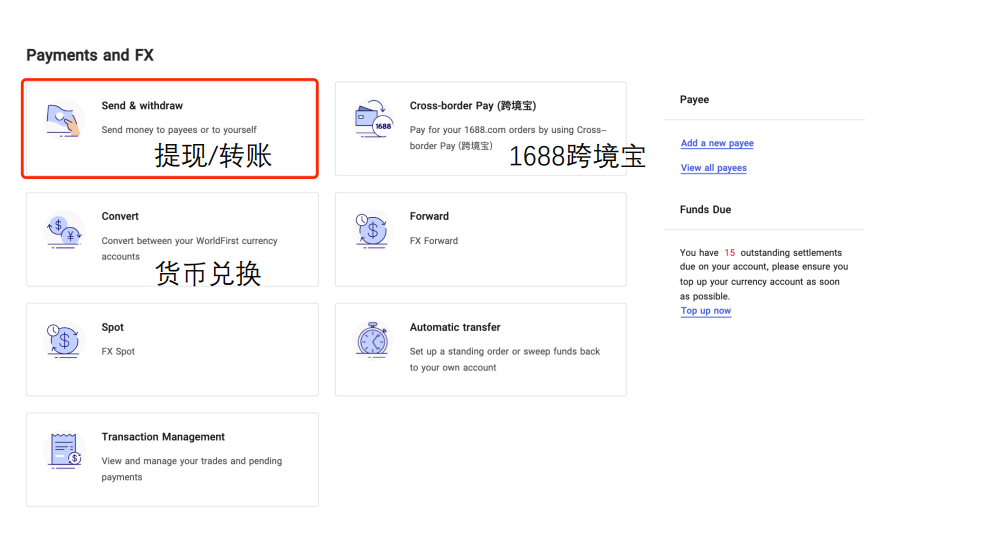Click the 15 outstanding settlements number
This screenshot has height=538, width=1000.
[730, 253]
